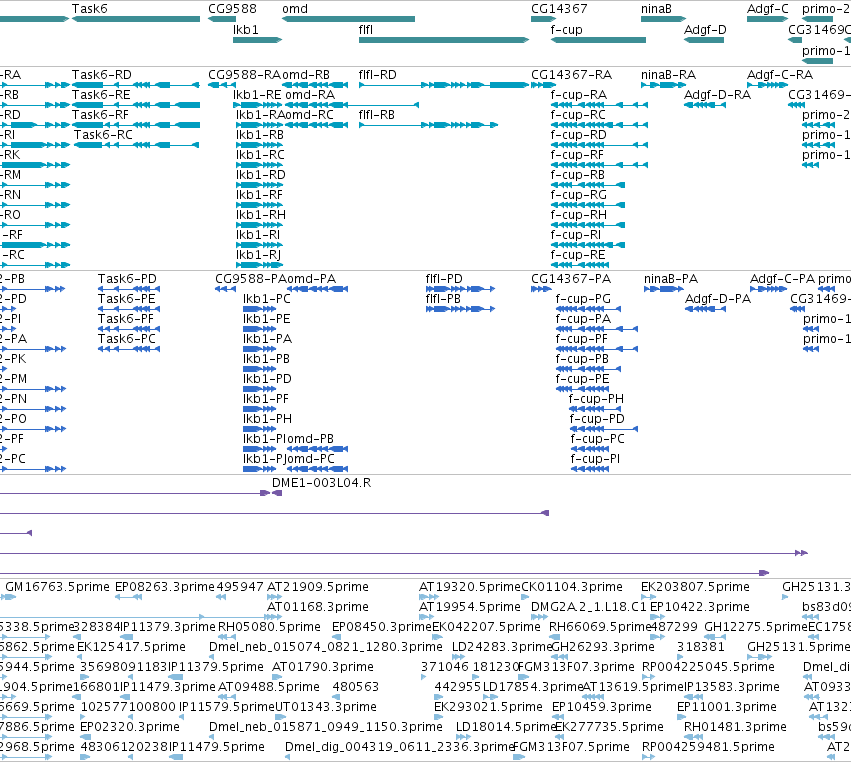Click transcript CG9588-RA

point(245,74)
